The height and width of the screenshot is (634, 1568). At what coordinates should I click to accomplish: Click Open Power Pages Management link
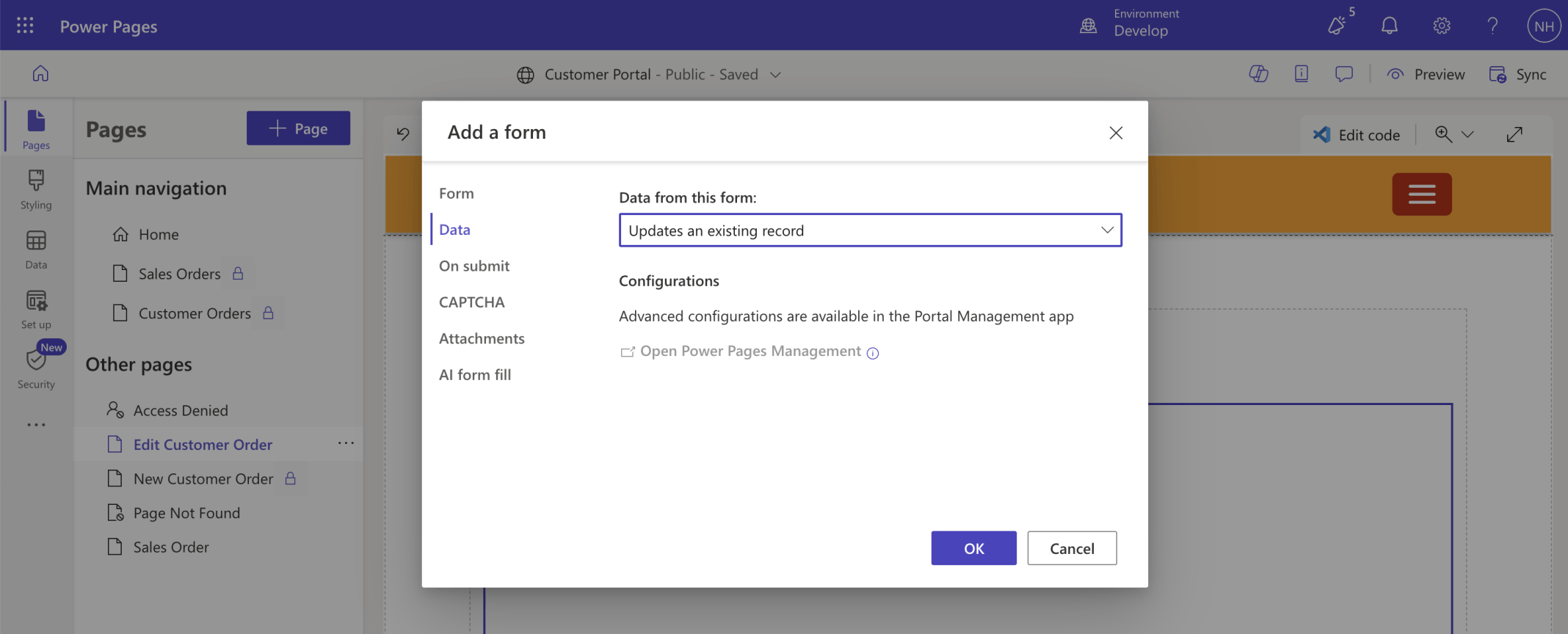(749, 351)
